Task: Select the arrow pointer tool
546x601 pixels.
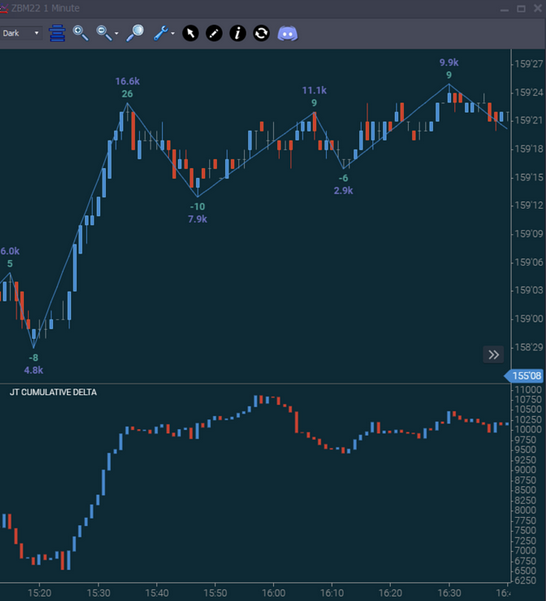Action: click(x=190, y=33)
